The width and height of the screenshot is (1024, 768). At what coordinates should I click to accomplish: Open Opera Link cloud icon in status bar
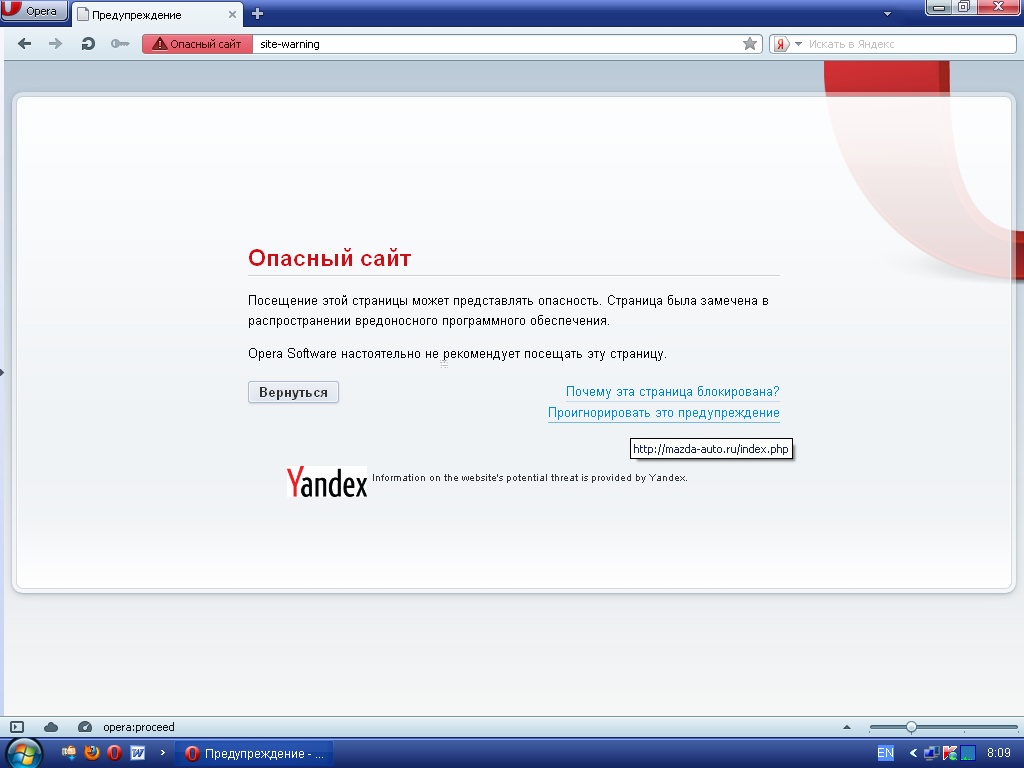[51, 727]
